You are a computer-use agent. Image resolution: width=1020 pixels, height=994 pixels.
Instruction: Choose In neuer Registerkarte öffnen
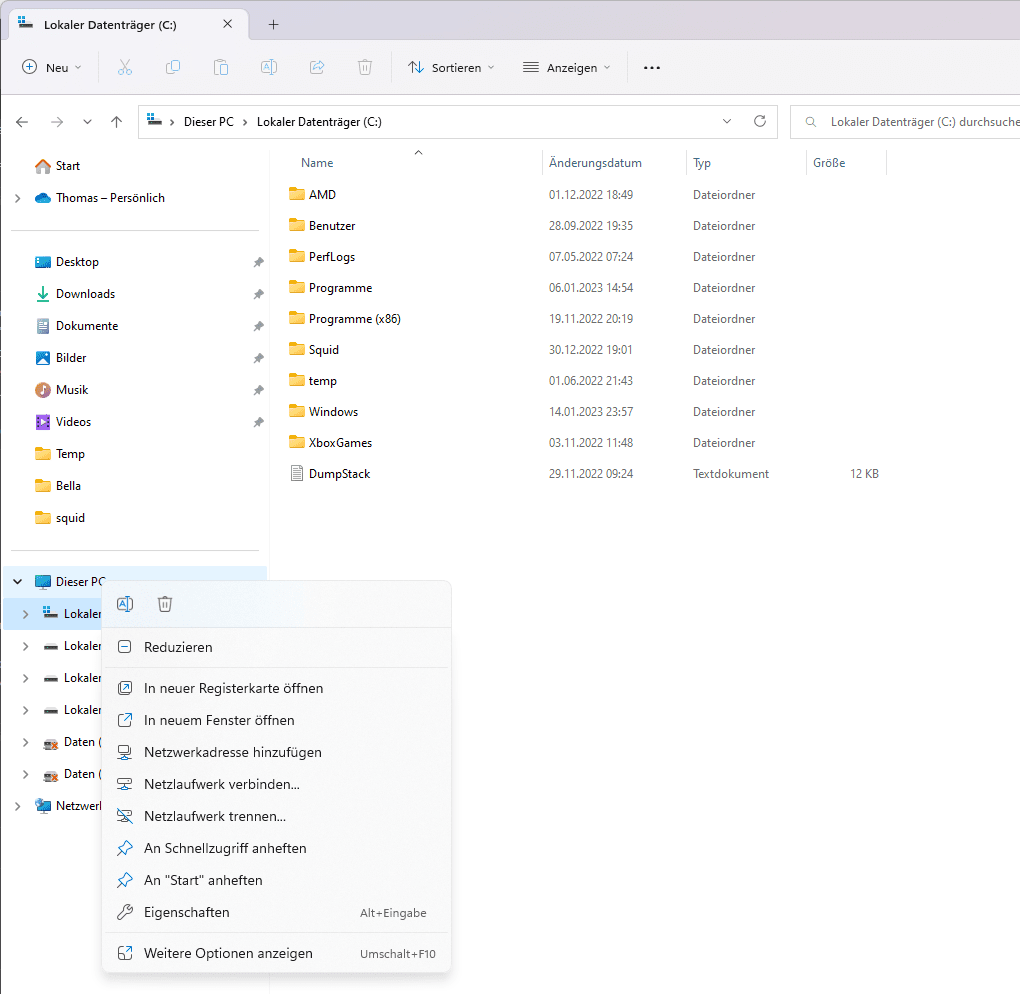click(x=276, y=688)
